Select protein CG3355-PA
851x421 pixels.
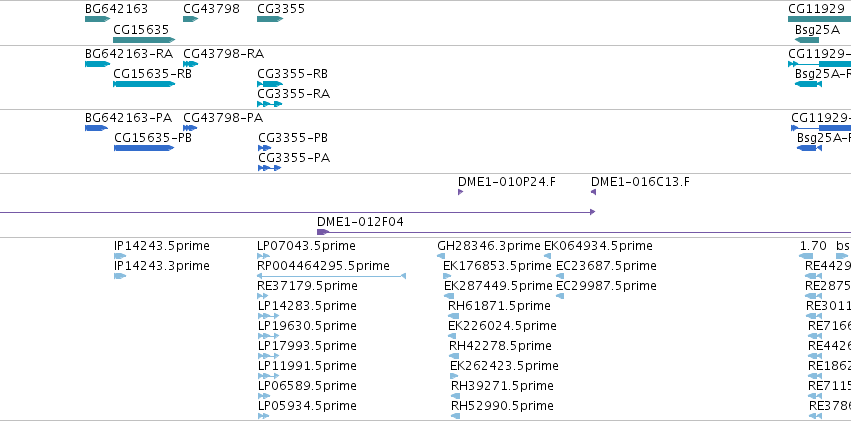tap(294, 158)
